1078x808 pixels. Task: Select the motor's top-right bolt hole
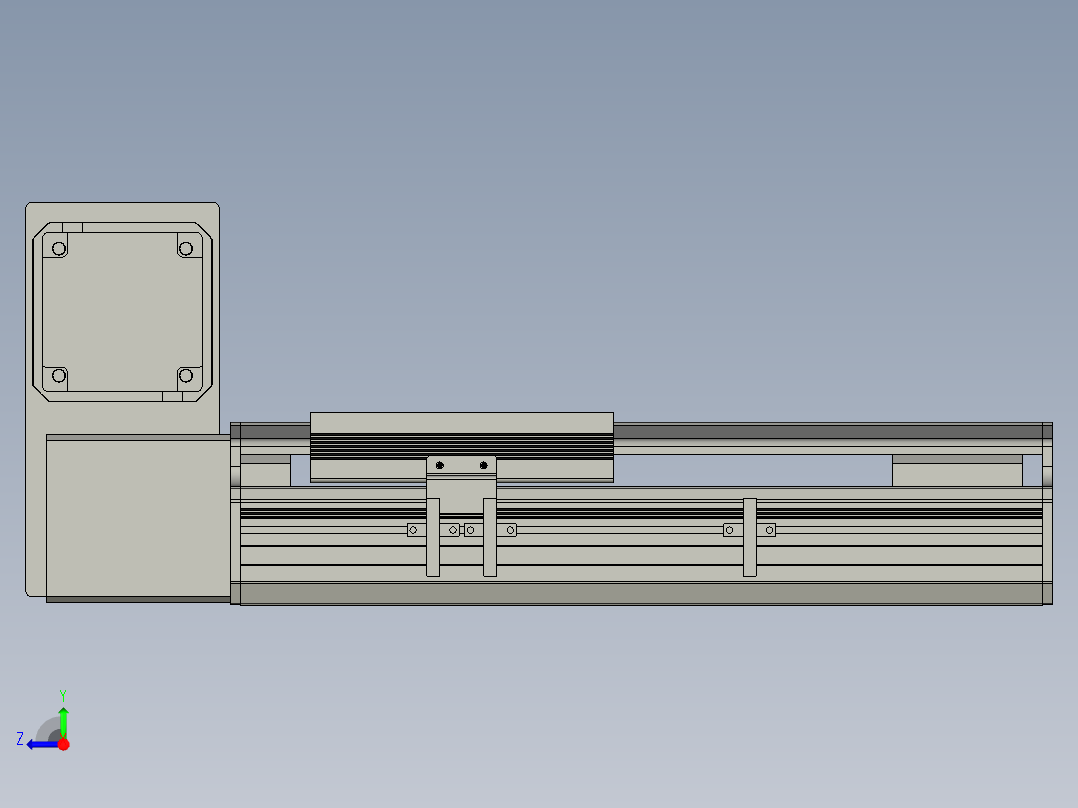(x=186, y=248)
